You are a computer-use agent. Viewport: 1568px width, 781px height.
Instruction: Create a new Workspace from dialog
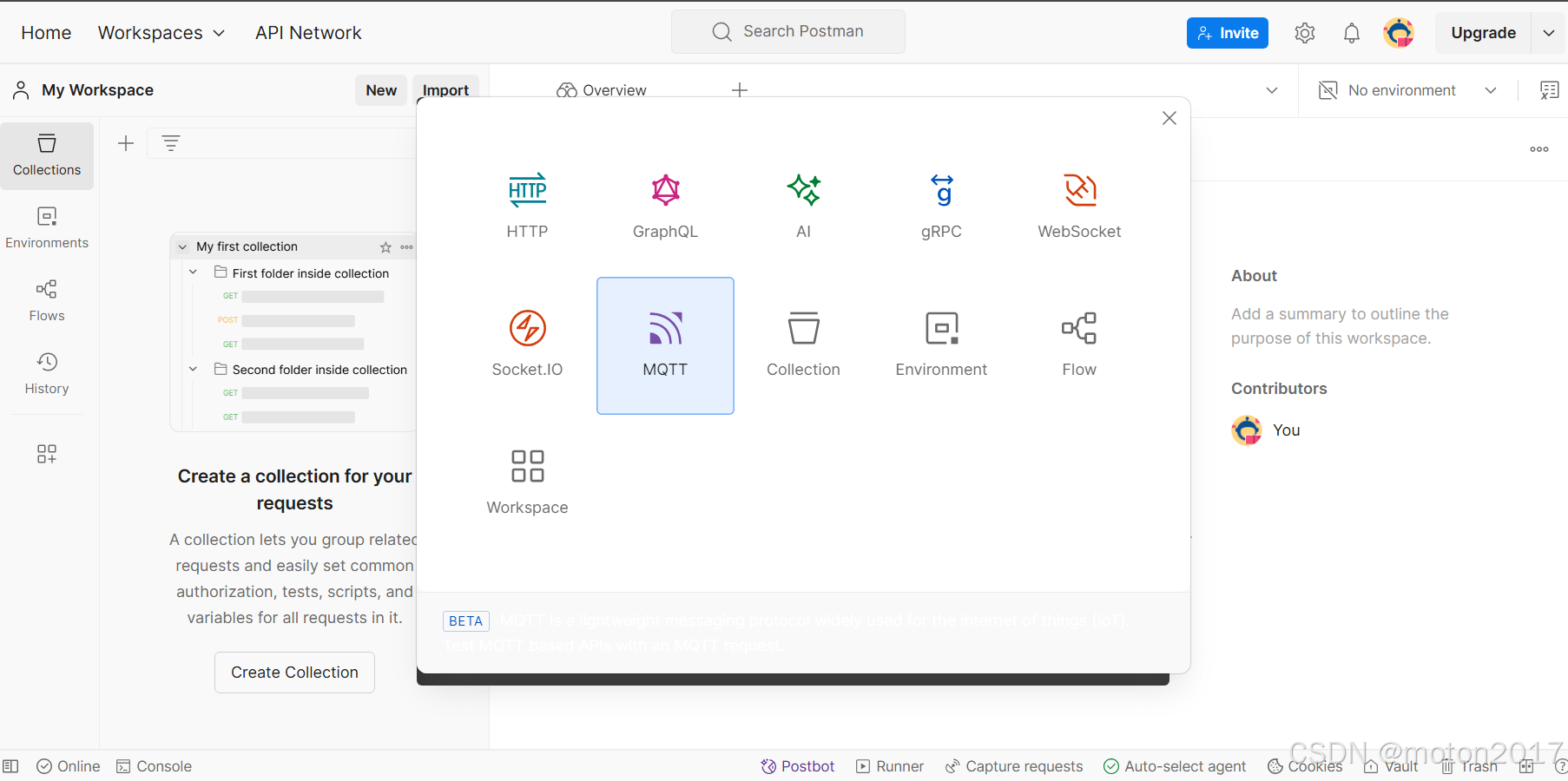coord(527,483)
